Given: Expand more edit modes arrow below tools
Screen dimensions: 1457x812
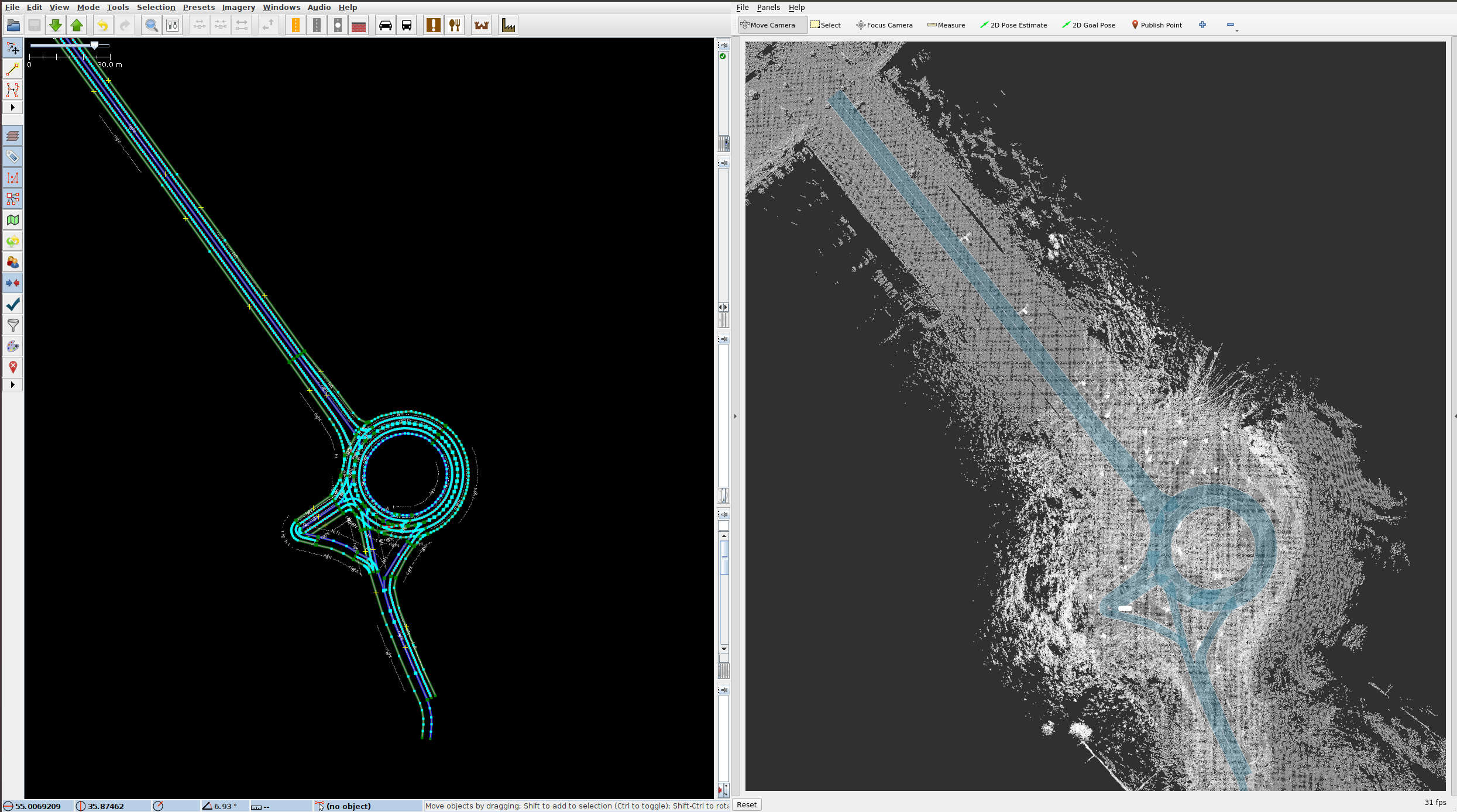Looking at the screenshot, I should (x=13, y=108).
